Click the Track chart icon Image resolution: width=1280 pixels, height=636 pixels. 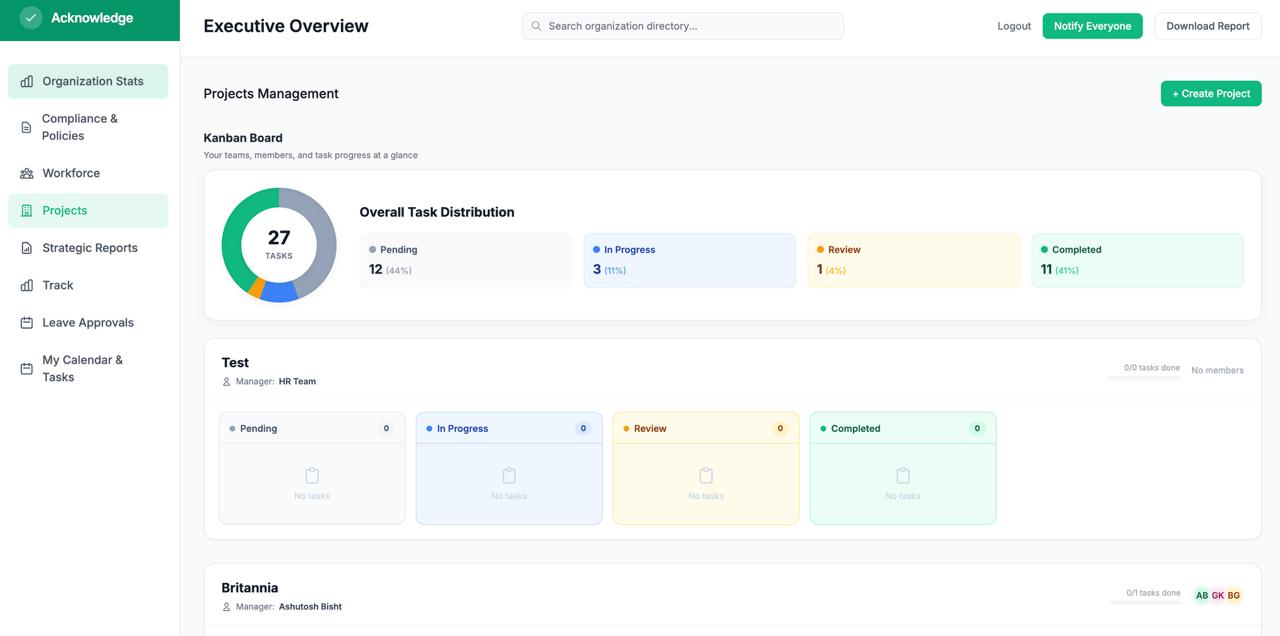(x=27, y=286)
